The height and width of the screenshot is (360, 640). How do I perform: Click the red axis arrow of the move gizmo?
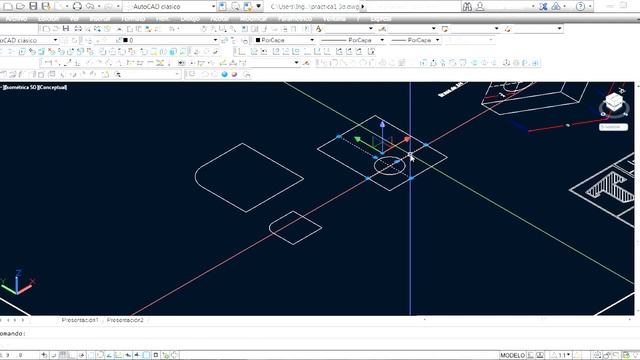406,140
